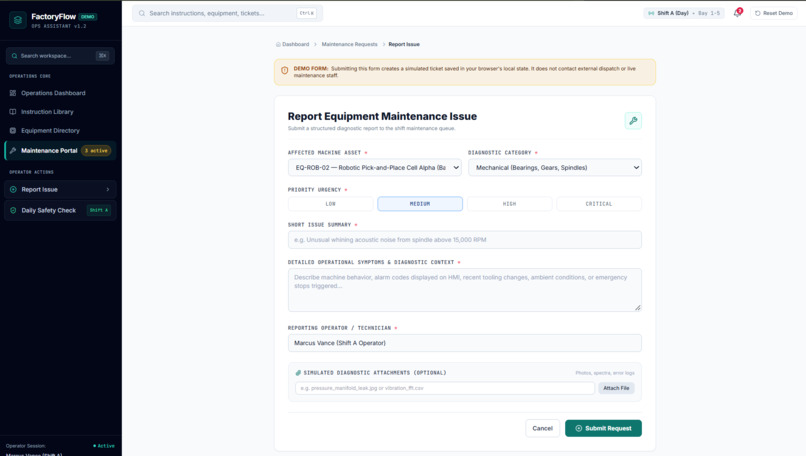Click the workspace search magnifier icon
This screenshot has width=806, height=456.
14,56
